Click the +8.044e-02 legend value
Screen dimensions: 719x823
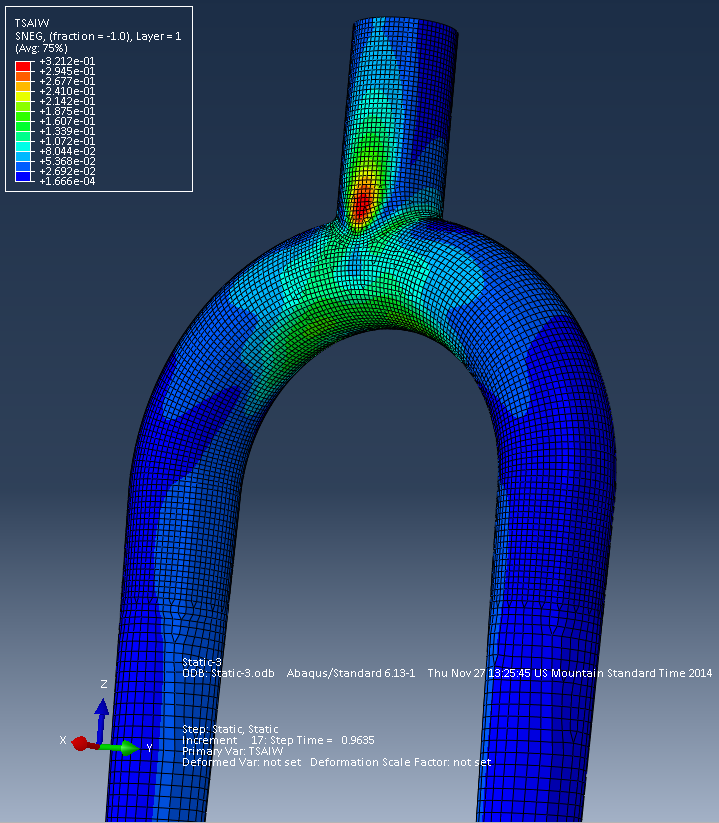coord(67,151)
